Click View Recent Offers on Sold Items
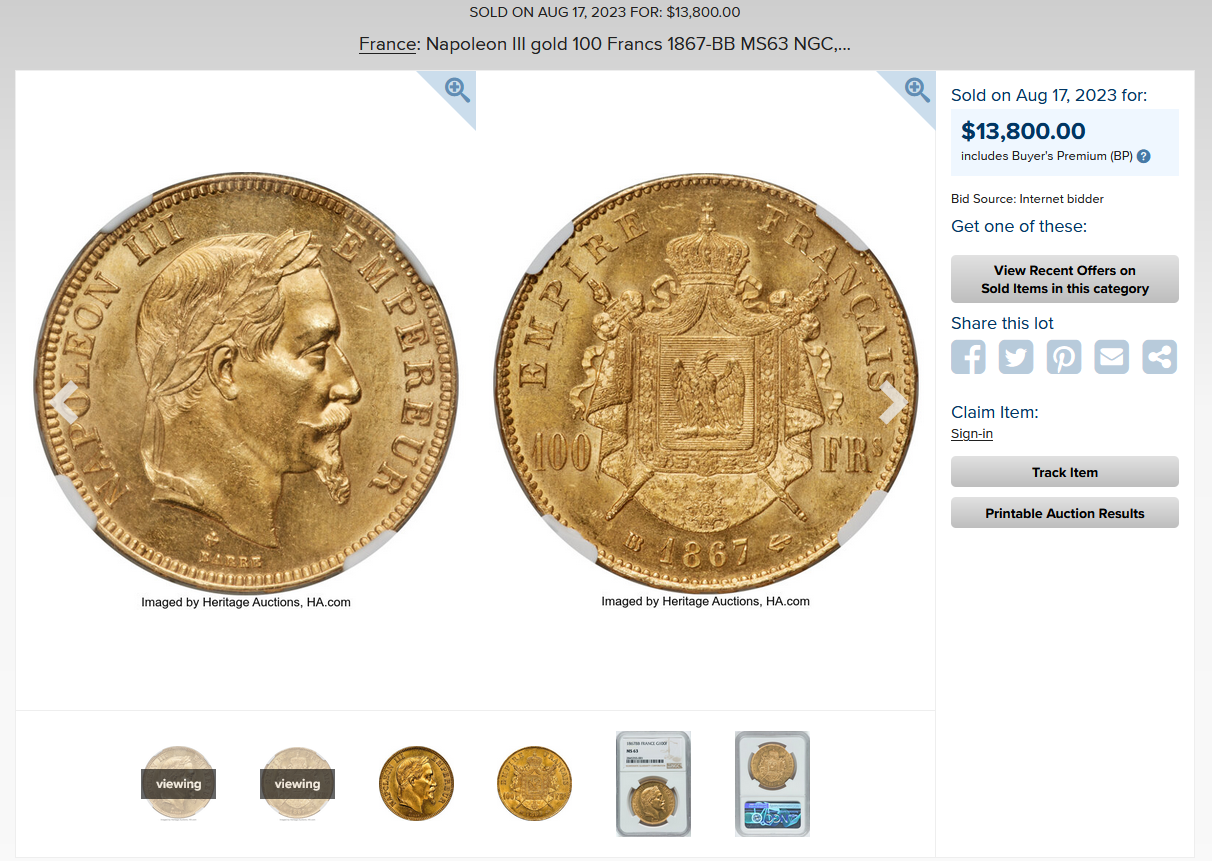 1065,279
